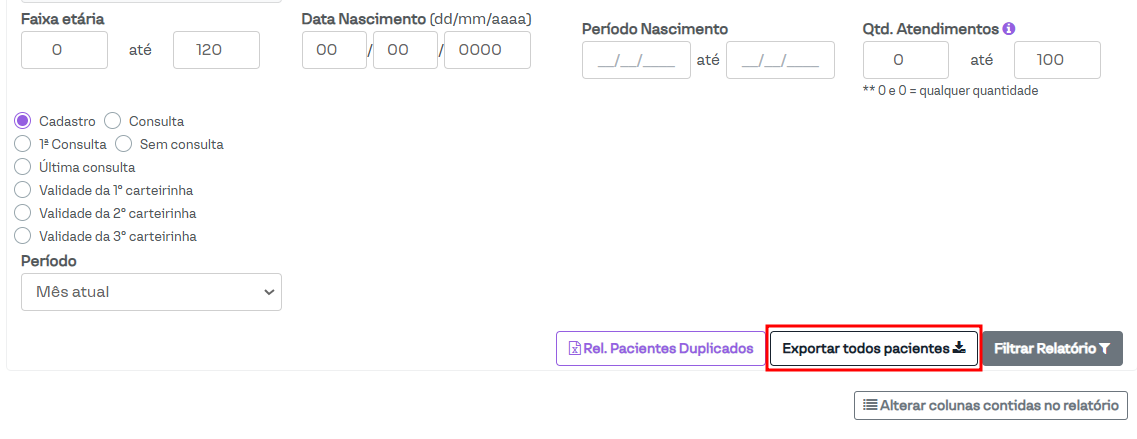This screenshot has width=1137, height=439.
Task: Select Validade da 1ª carteirinha option
Action: pos(23,190)
